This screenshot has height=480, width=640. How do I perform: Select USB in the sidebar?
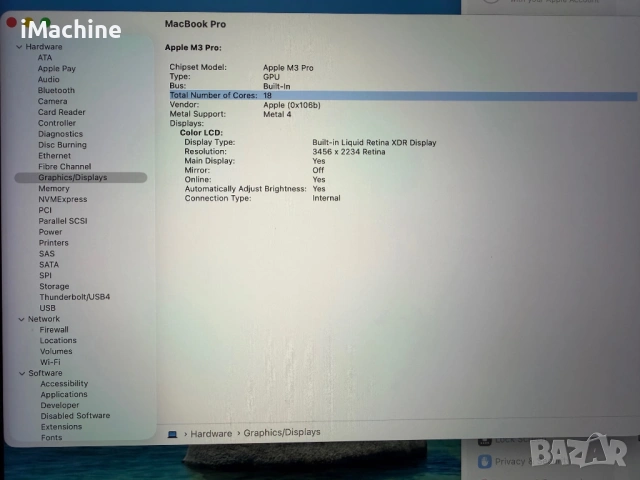coord(47,308)
